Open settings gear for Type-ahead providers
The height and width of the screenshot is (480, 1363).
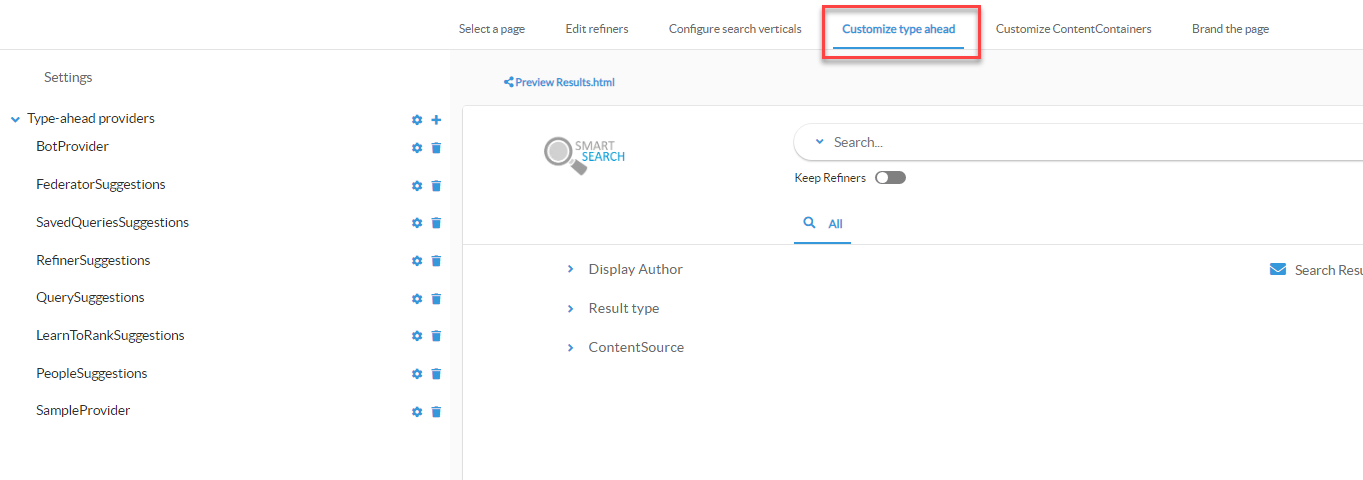pyautogui.click(x=417, y=120)
